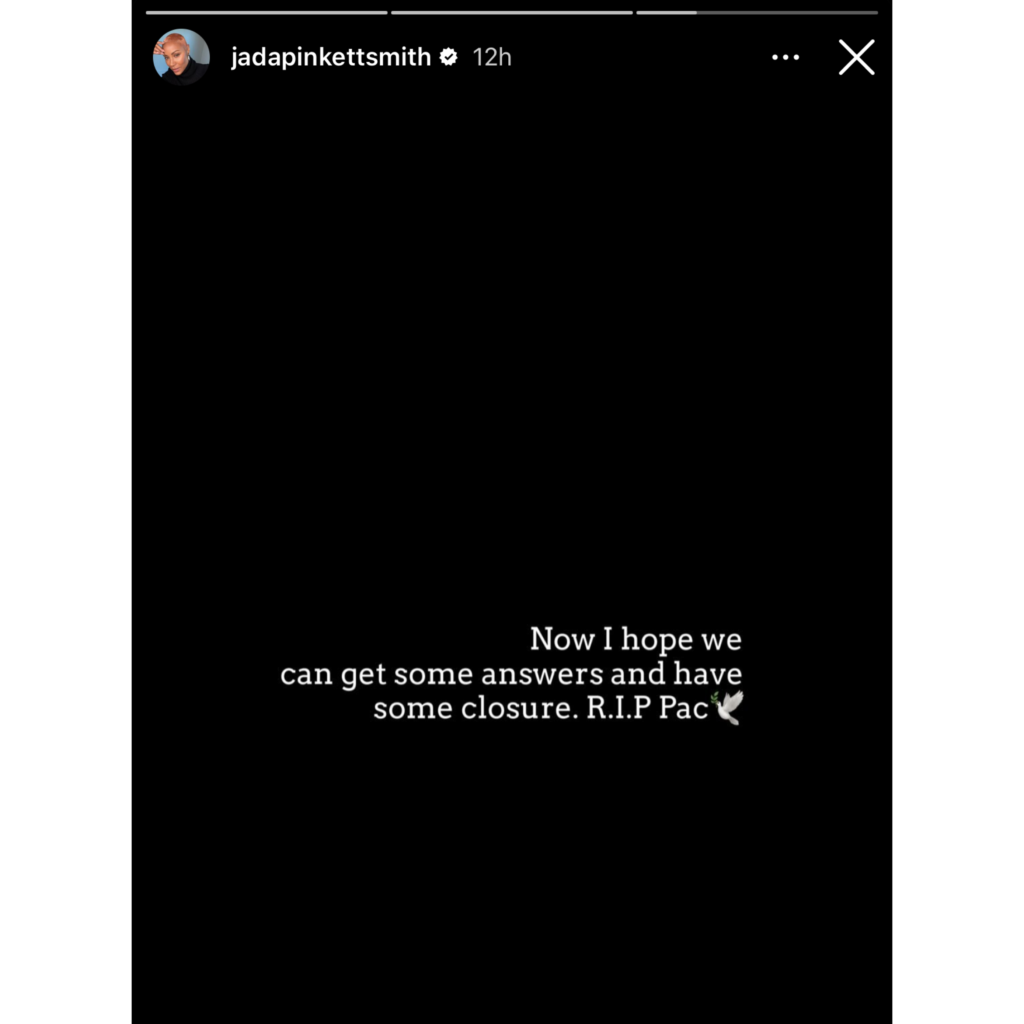Jump to the second story progress segment
The width and height of the screenshot is (1024, 1024).
coord(511,12)
